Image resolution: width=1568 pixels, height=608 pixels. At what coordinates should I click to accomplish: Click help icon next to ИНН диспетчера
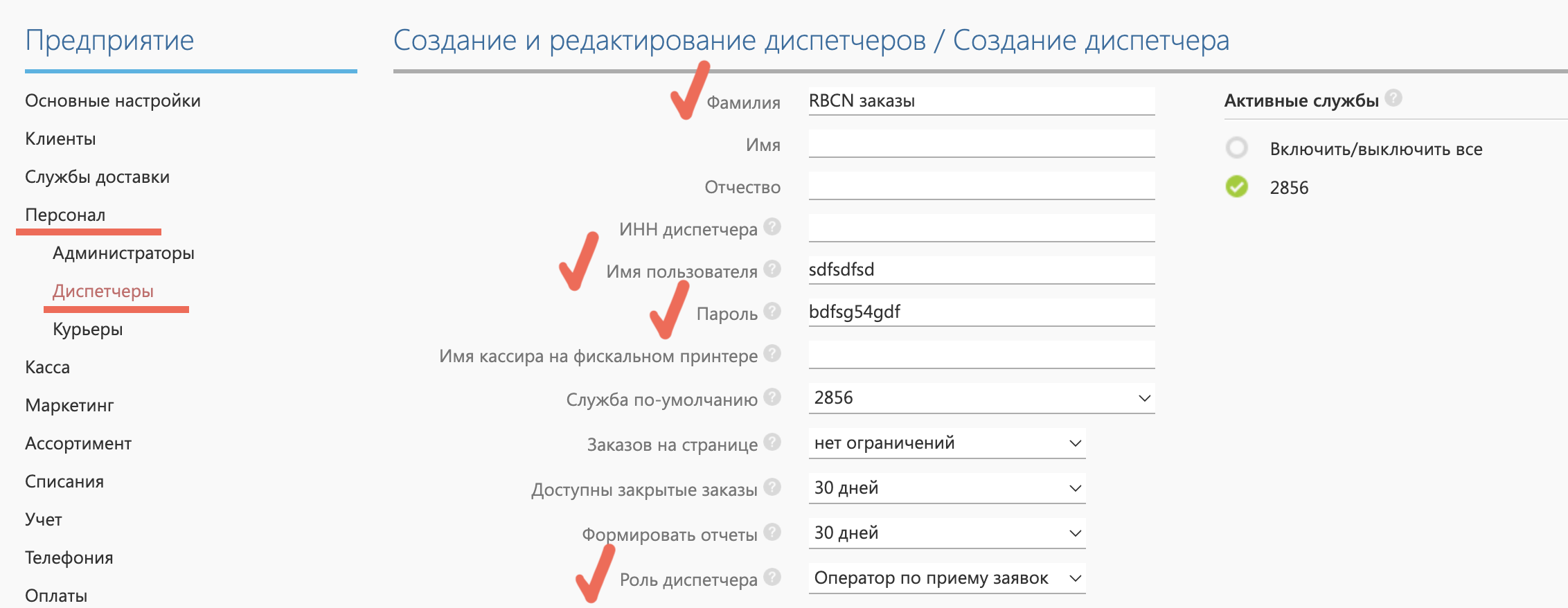pos(772,227)
